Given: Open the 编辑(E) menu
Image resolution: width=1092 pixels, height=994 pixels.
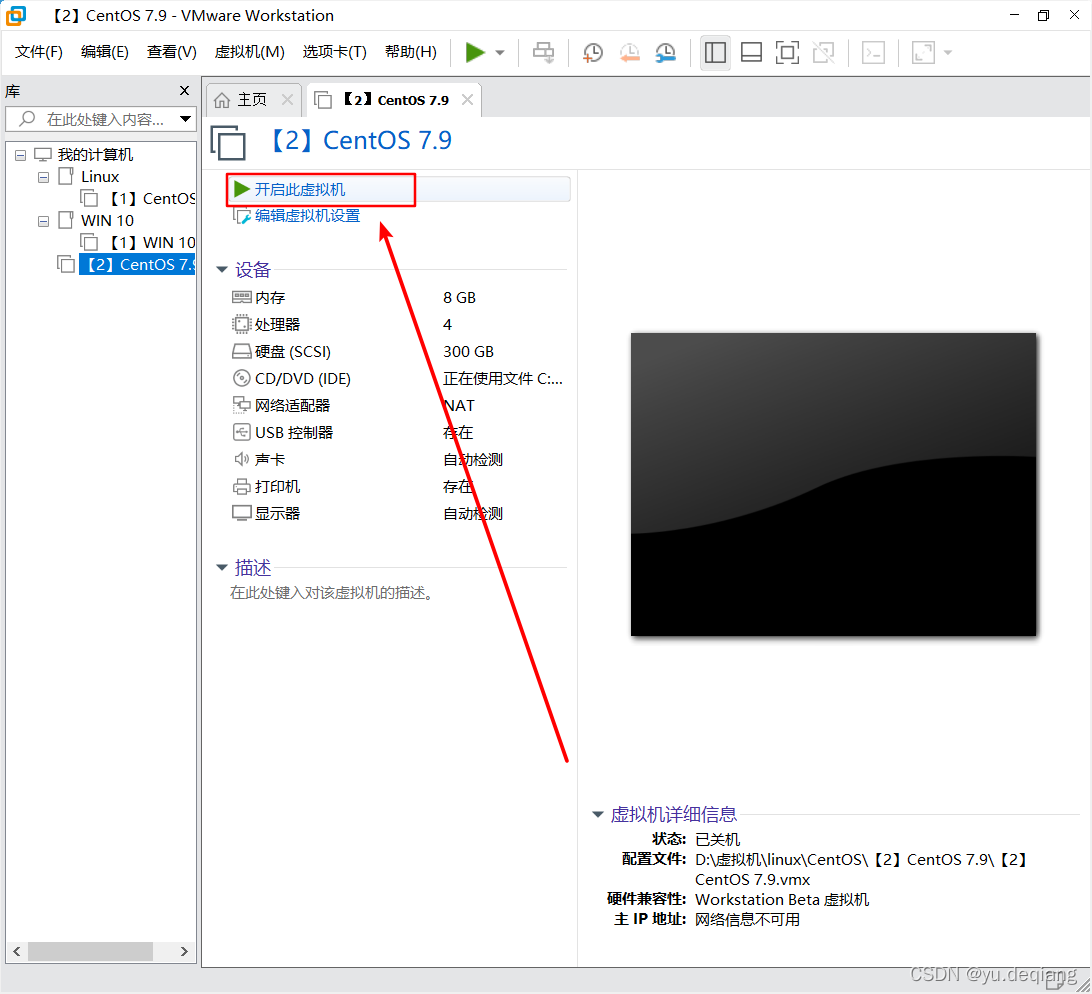Looking at the screenshot, I should point(104,52).
